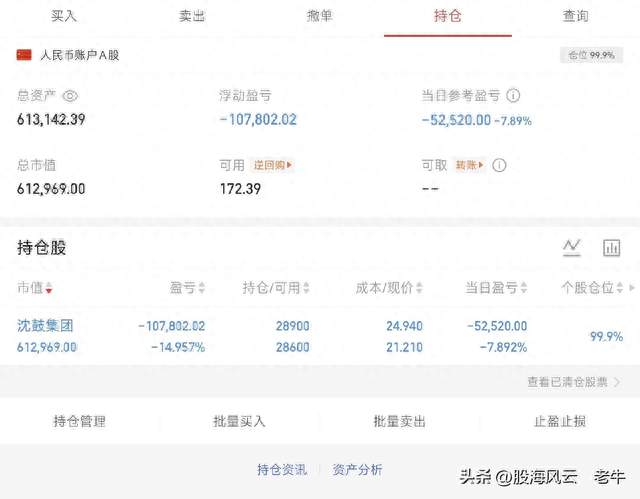The image size is (640, 499).
Task: Switch to the 买入 tab
Action: (x=64, y=16)
